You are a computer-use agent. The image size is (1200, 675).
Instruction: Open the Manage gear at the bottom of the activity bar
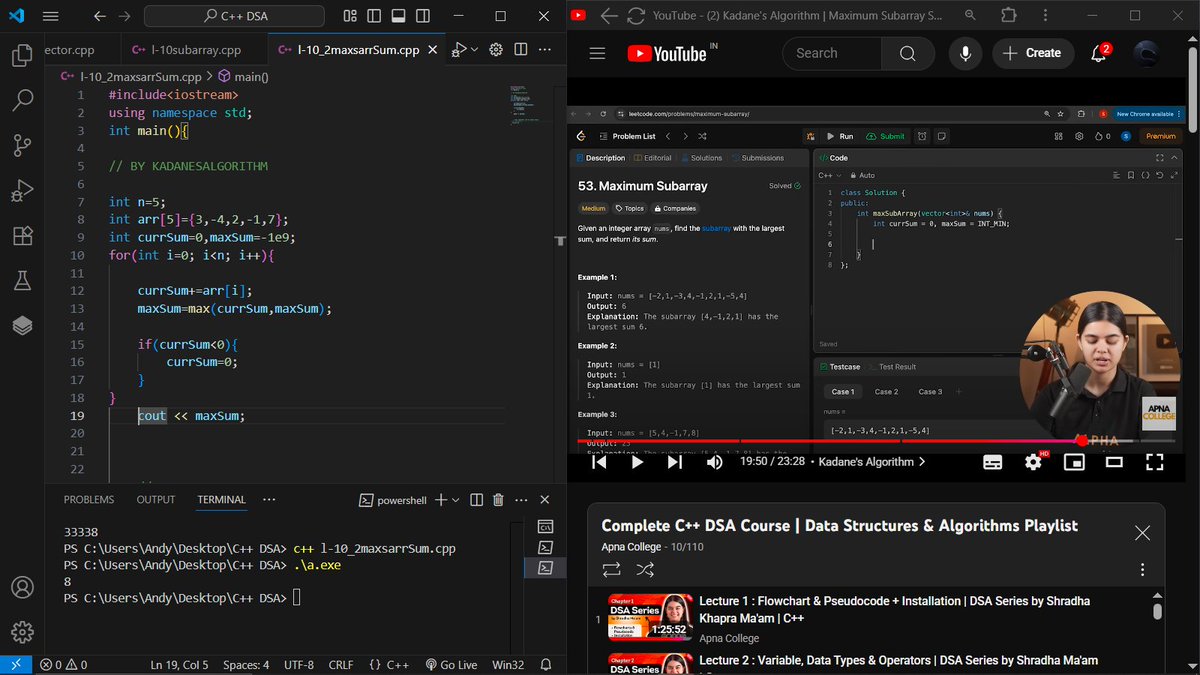pos(22,632)
